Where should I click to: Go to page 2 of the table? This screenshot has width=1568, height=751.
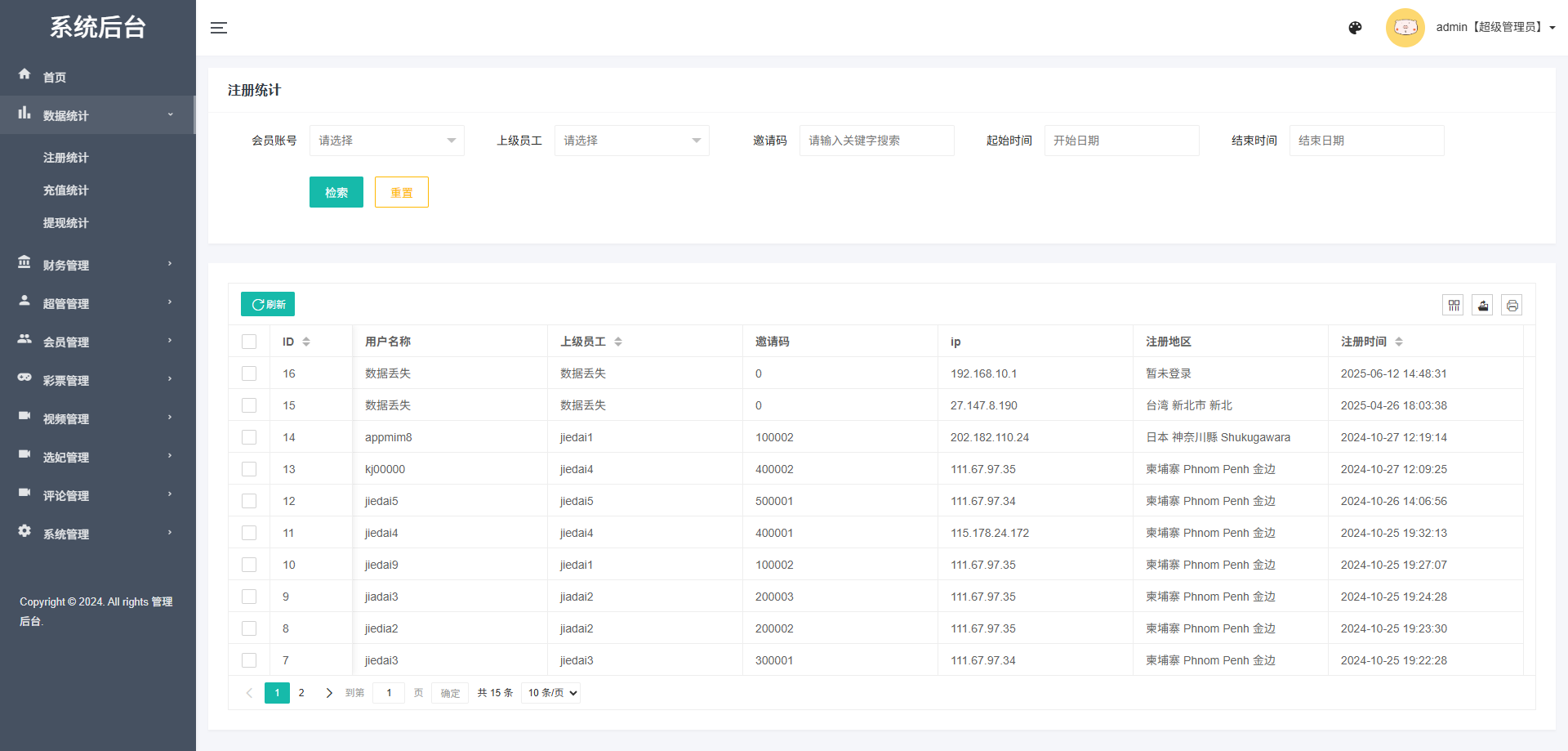[301, 692]
